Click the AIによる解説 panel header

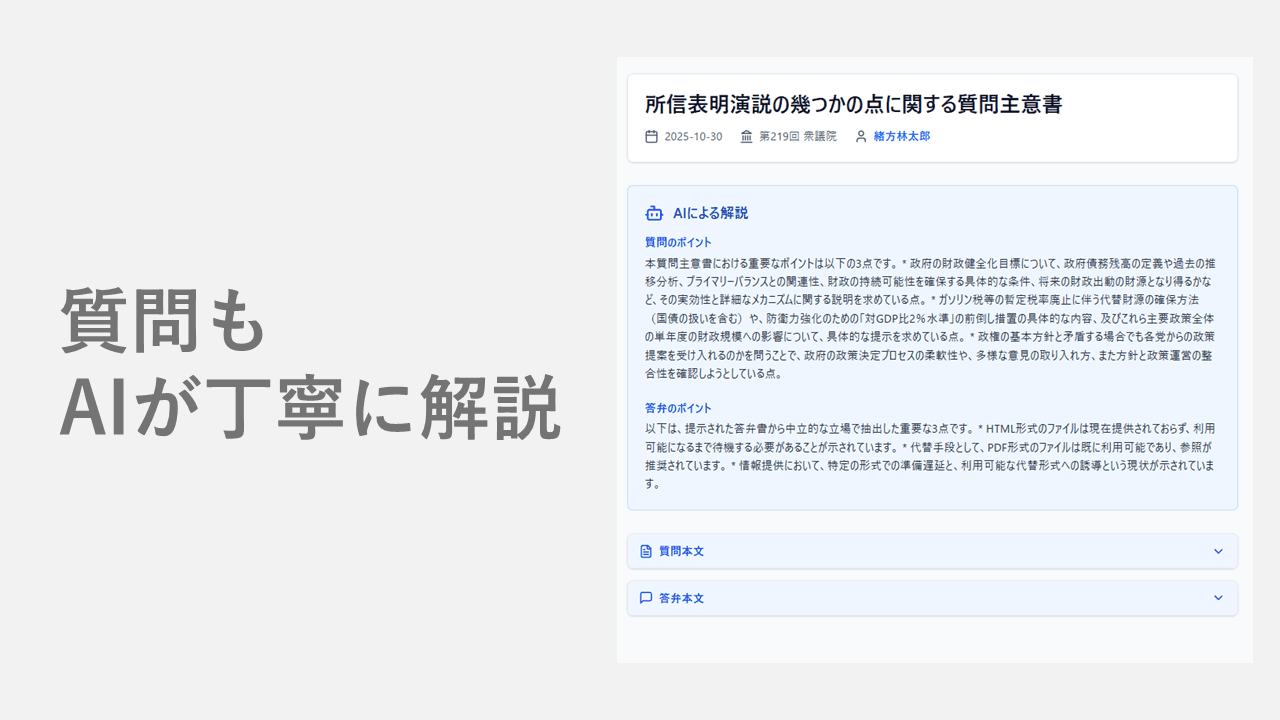click(712, 213)
